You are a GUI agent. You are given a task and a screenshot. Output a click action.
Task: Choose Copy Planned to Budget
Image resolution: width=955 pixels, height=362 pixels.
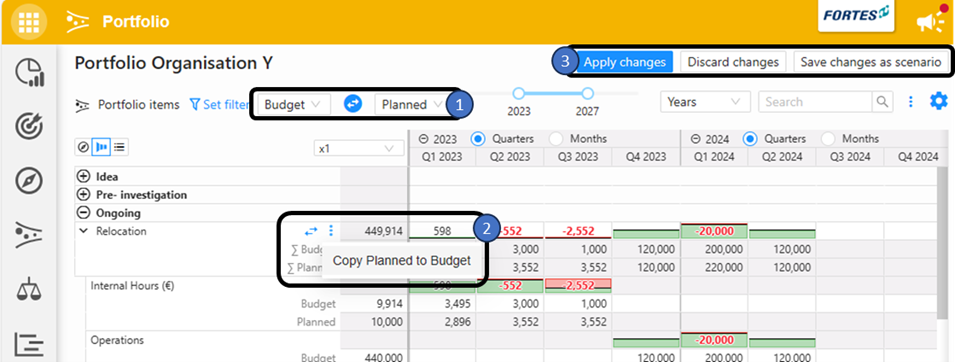pyautogui.click(x=402, y=261)
